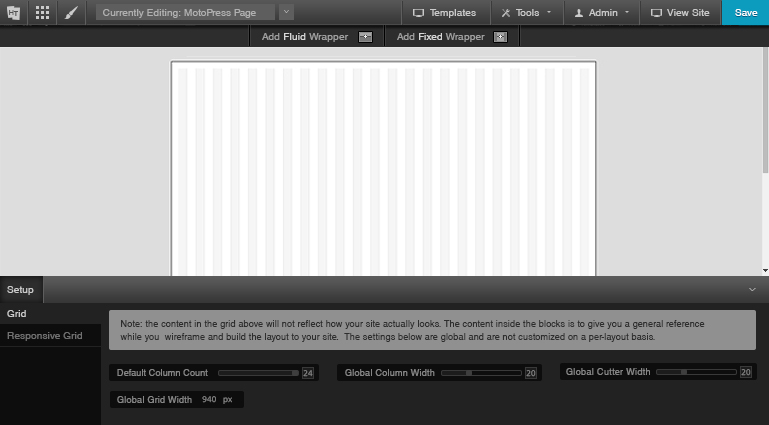The image size is (769, 425).
Task: Open the grid mode icon
Action: coord(43,13)
